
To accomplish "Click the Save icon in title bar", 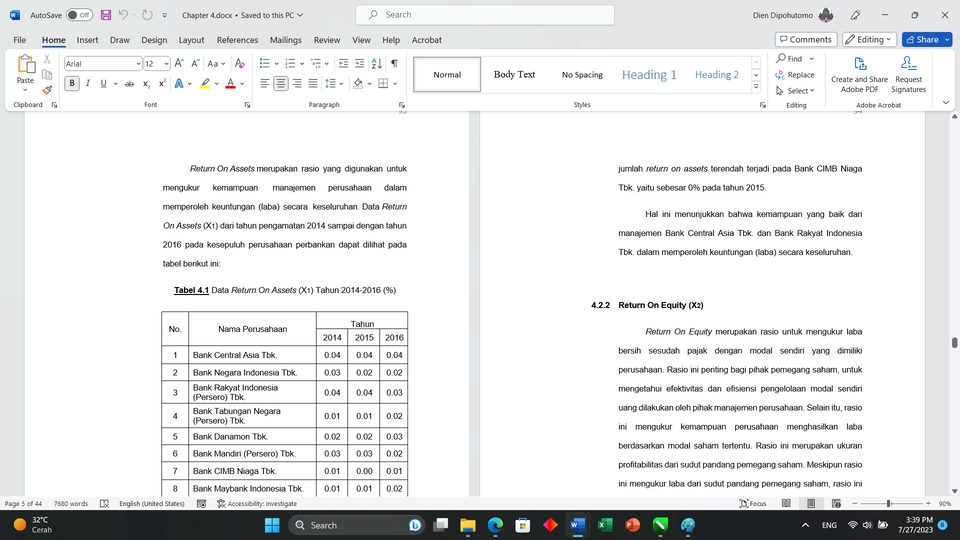I will tap(106, 15).
